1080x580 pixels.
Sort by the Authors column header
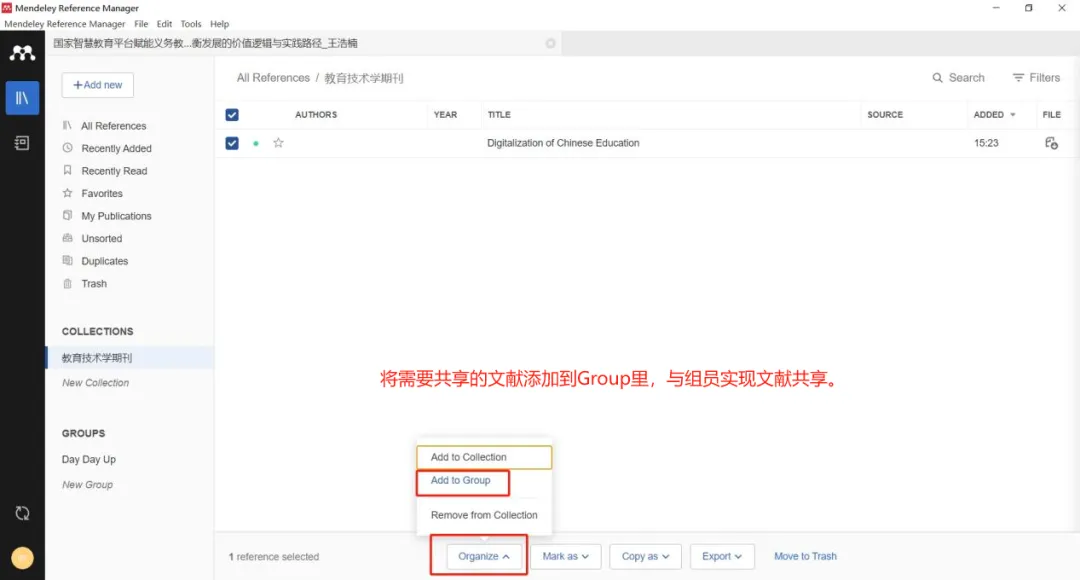click(316, 115)
